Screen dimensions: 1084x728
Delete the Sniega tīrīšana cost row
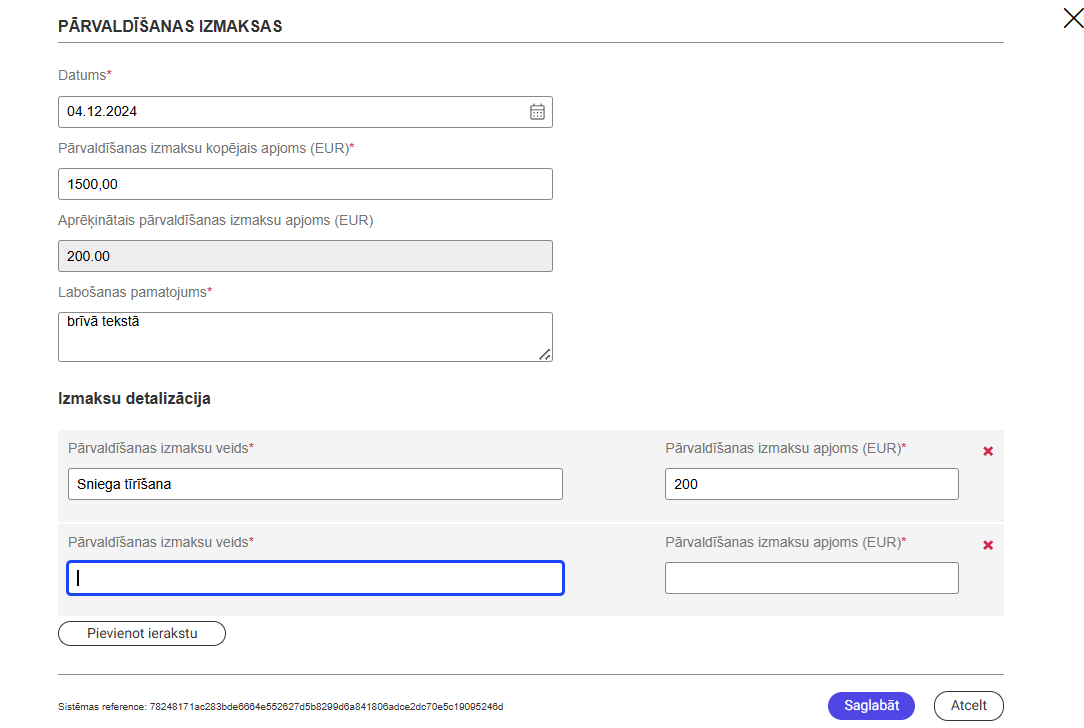[988, 451]
